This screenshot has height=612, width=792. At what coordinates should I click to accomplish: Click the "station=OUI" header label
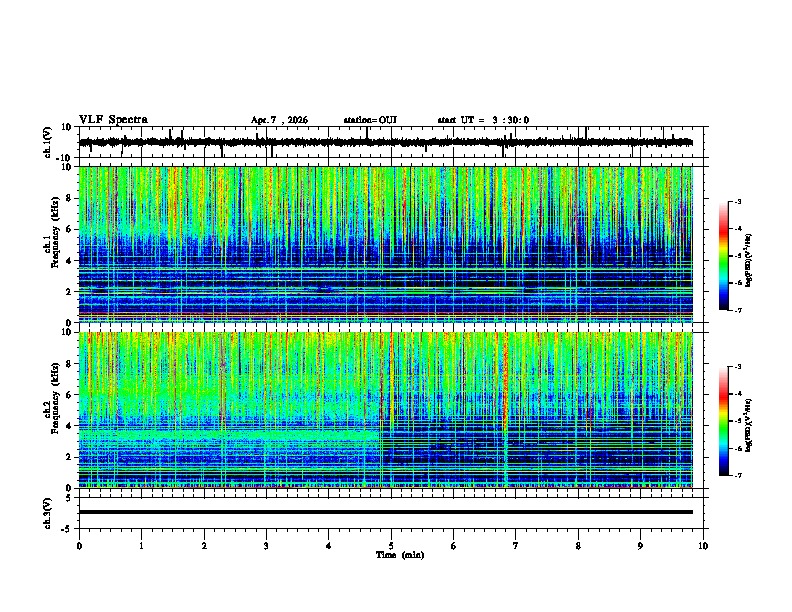pos(370,120)
